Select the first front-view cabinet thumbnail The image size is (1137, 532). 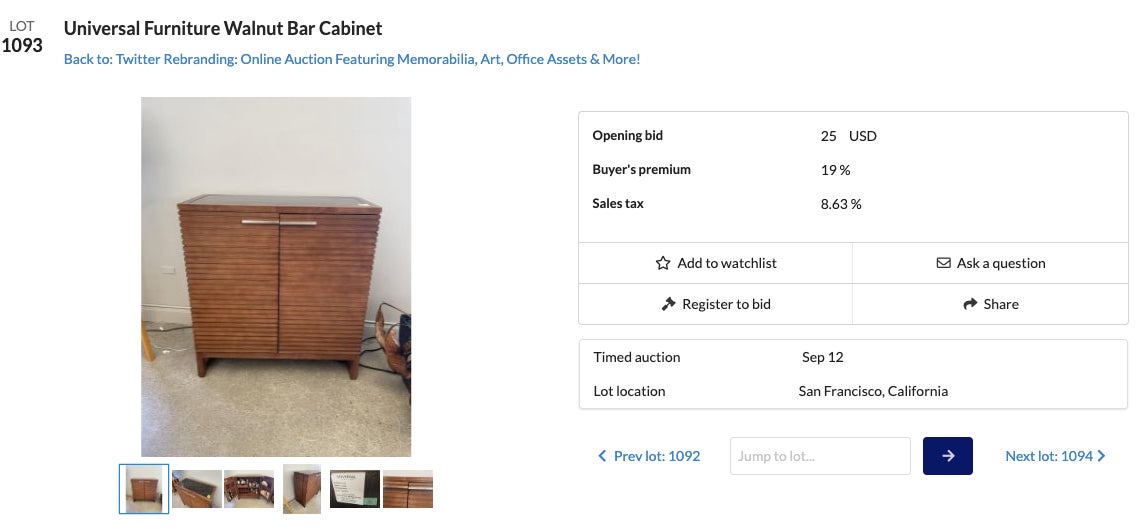[144, 489]
